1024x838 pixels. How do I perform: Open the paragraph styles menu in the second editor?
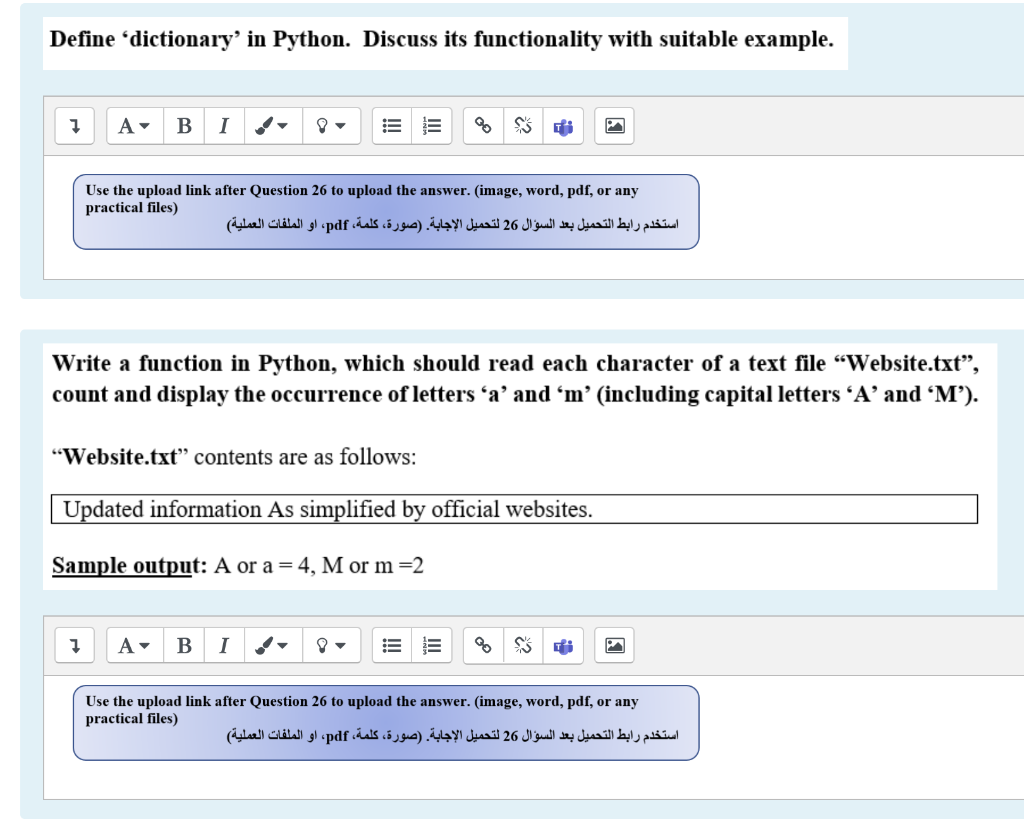134,645
